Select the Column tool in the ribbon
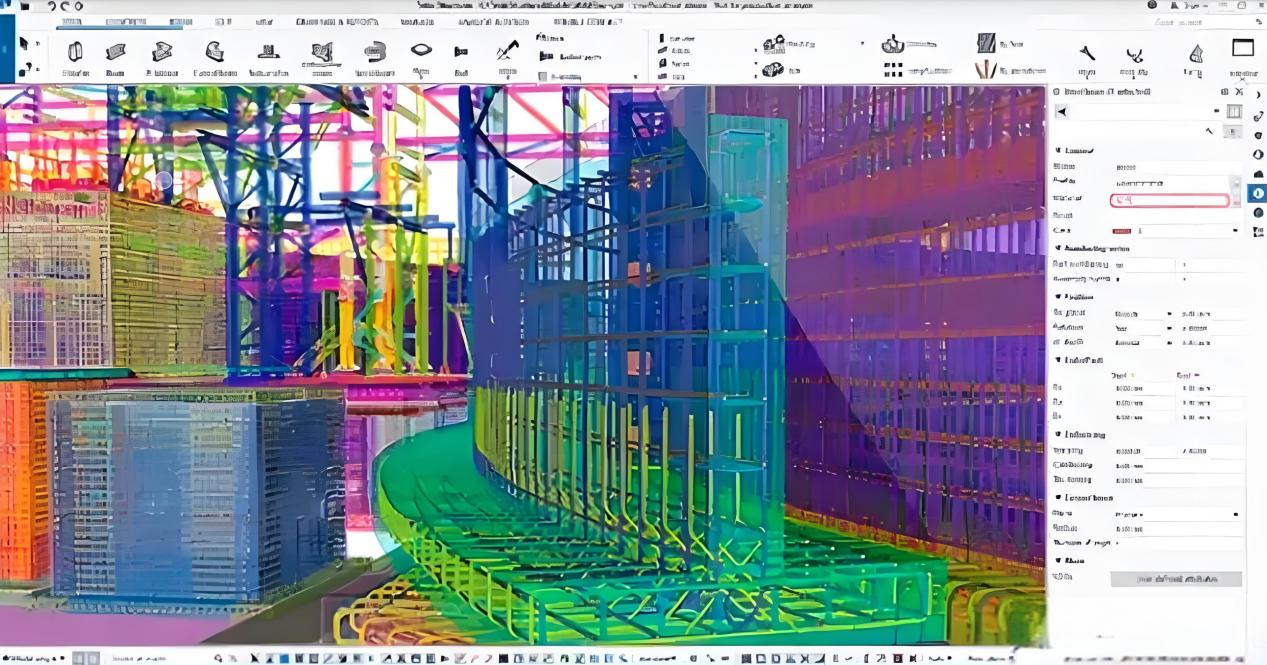 tap(75, 53)
